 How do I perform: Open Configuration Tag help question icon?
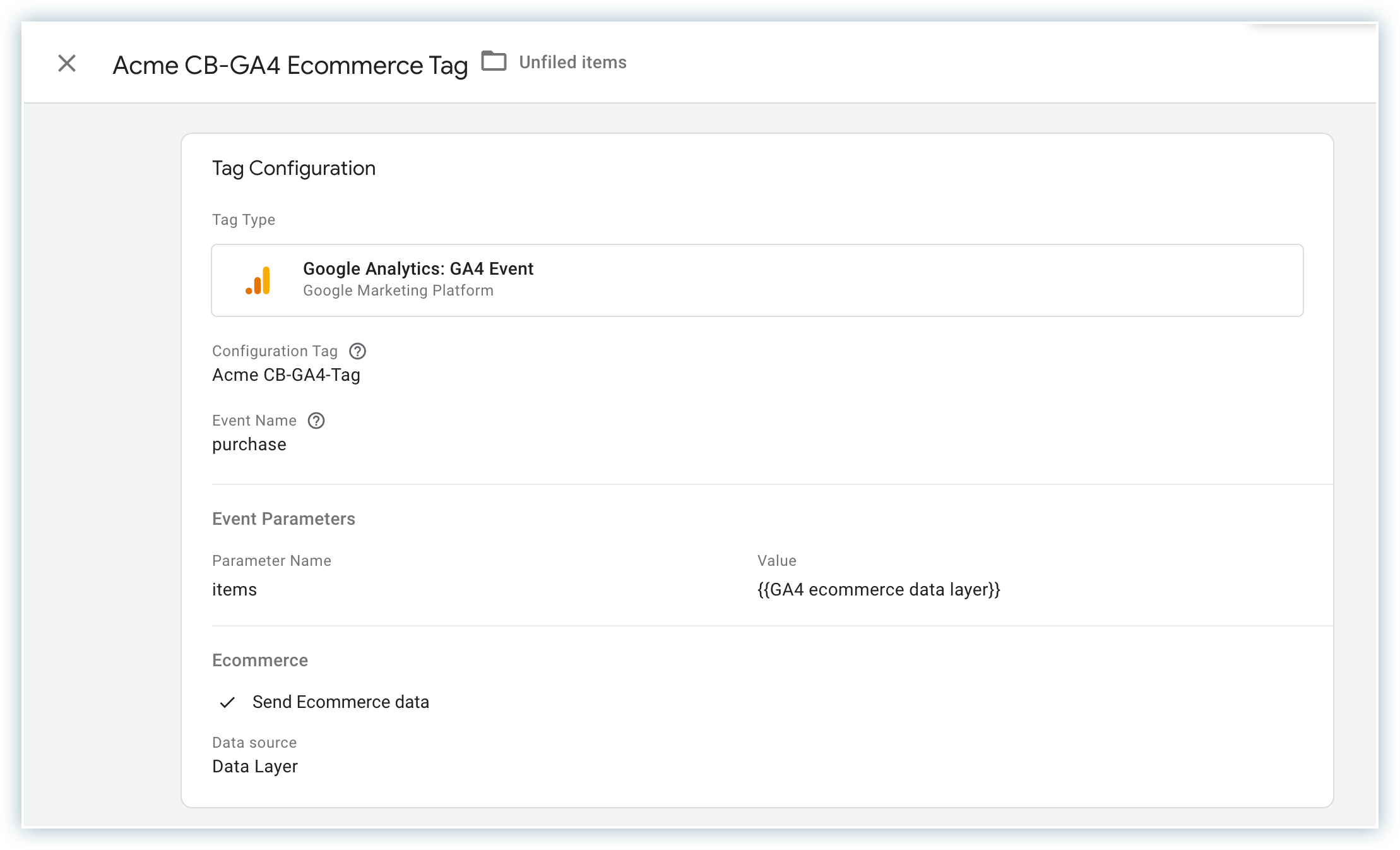tap(358, 351)
